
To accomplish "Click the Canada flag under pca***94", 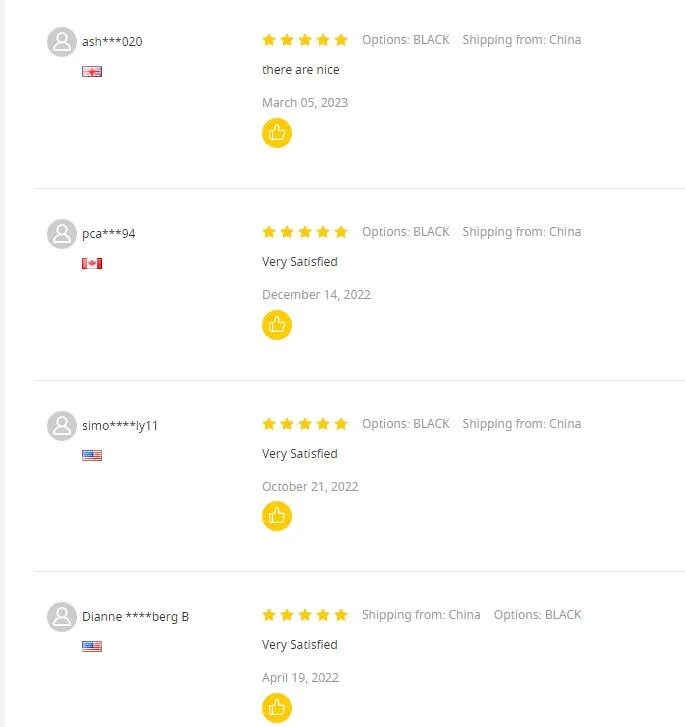I will (x=92, y=264).
